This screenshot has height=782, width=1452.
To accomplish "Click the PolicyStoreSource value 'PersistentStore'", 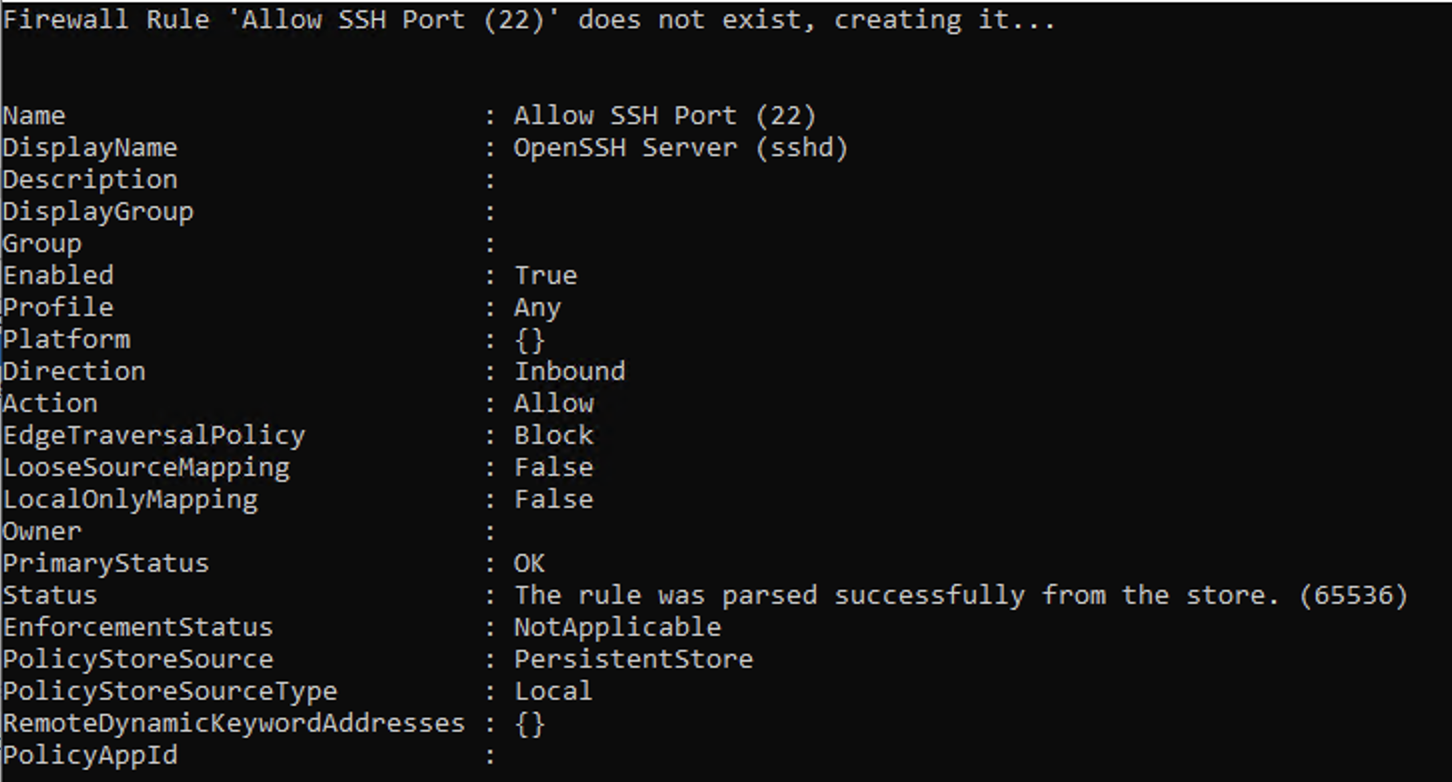I will (633, 659).
